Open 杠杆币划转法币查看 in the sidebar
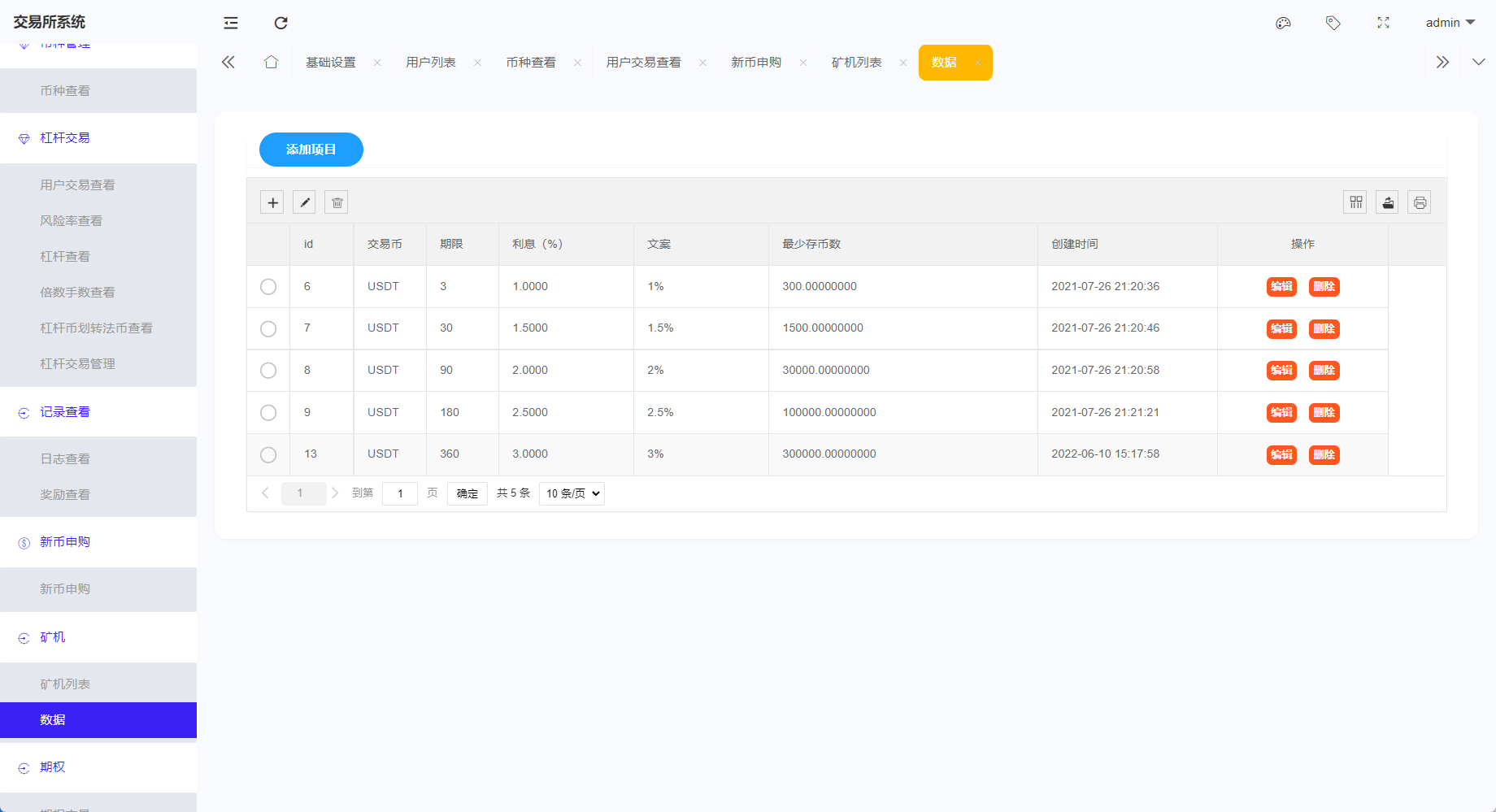Screen dimensions: 1496x812 98,328
